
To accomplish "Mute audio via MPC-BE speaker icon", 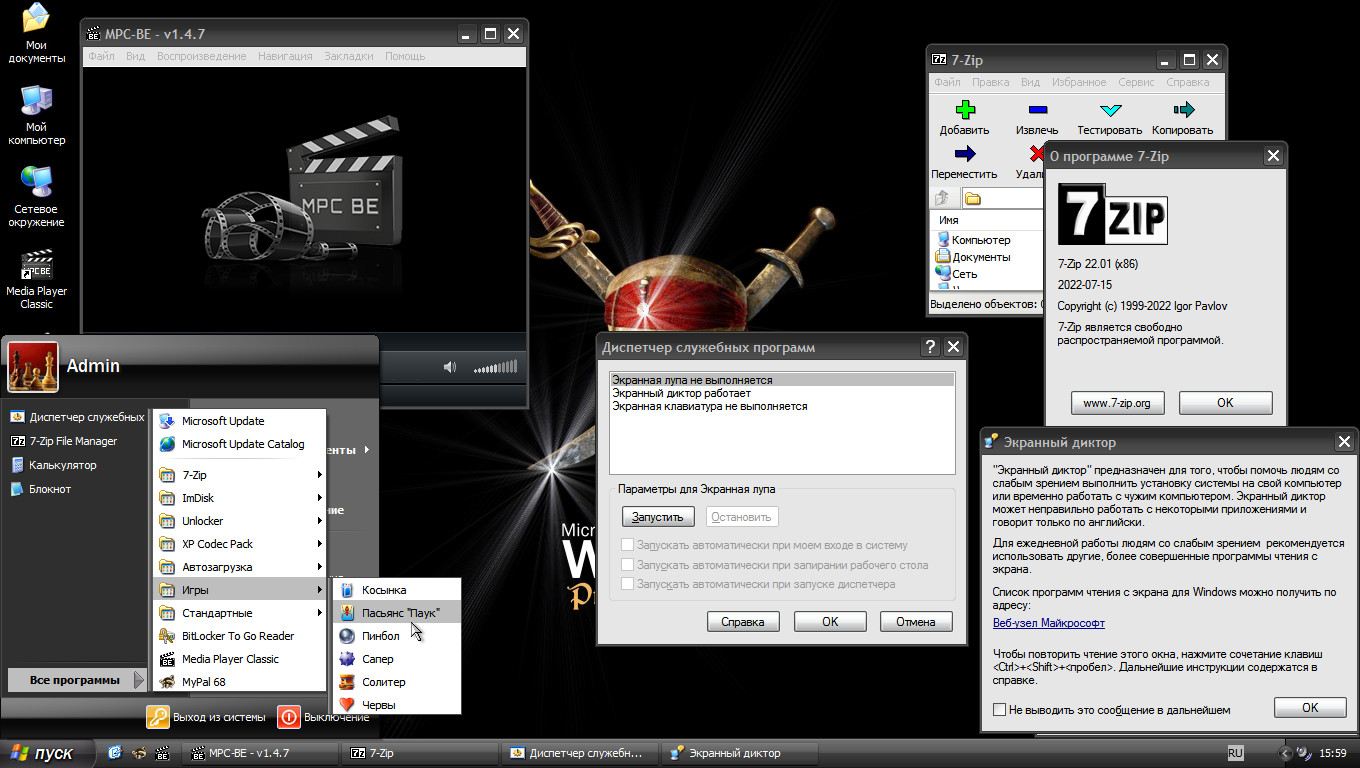I will pyautogui.click(x=449, y=367).
